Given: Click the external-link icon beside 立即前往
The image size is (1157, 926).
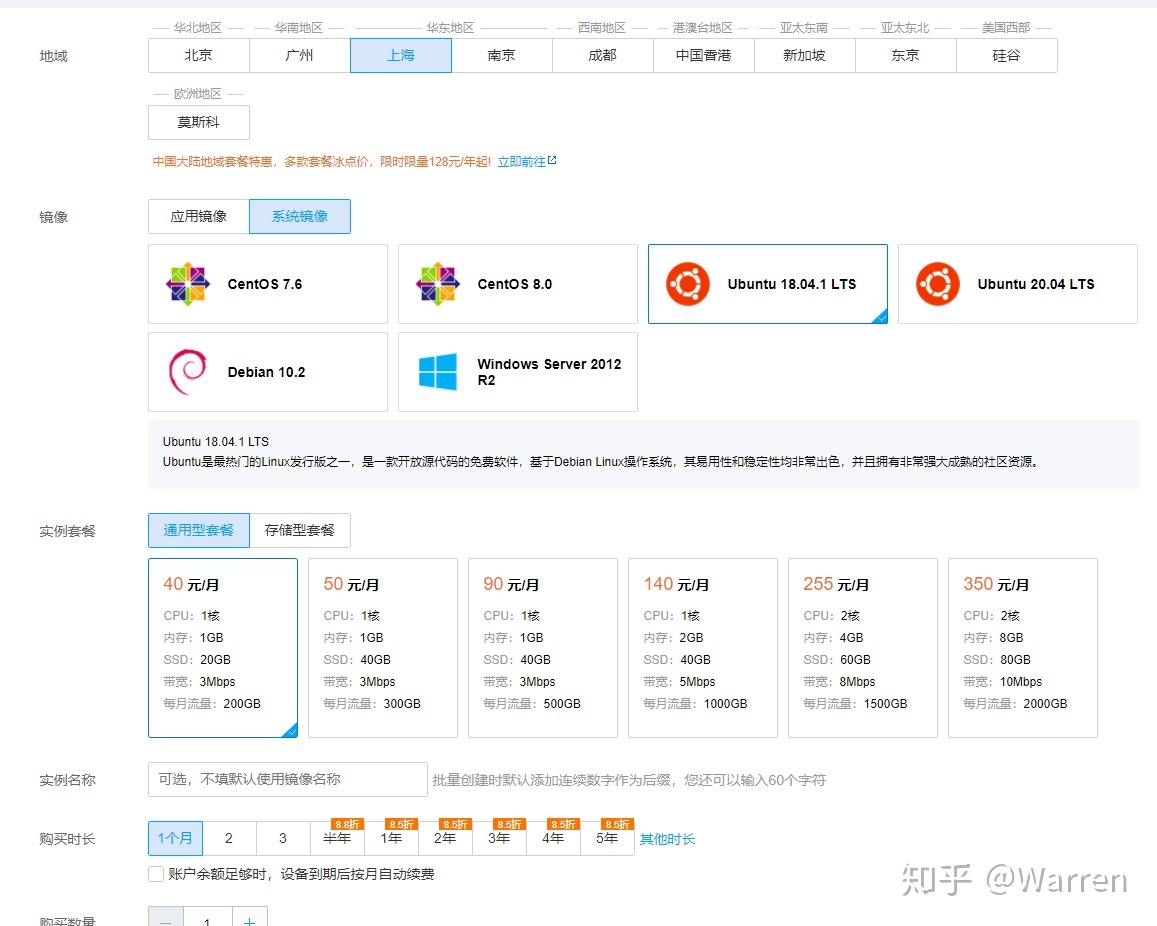Looking at the screenshot, I should tap(552, 160).
